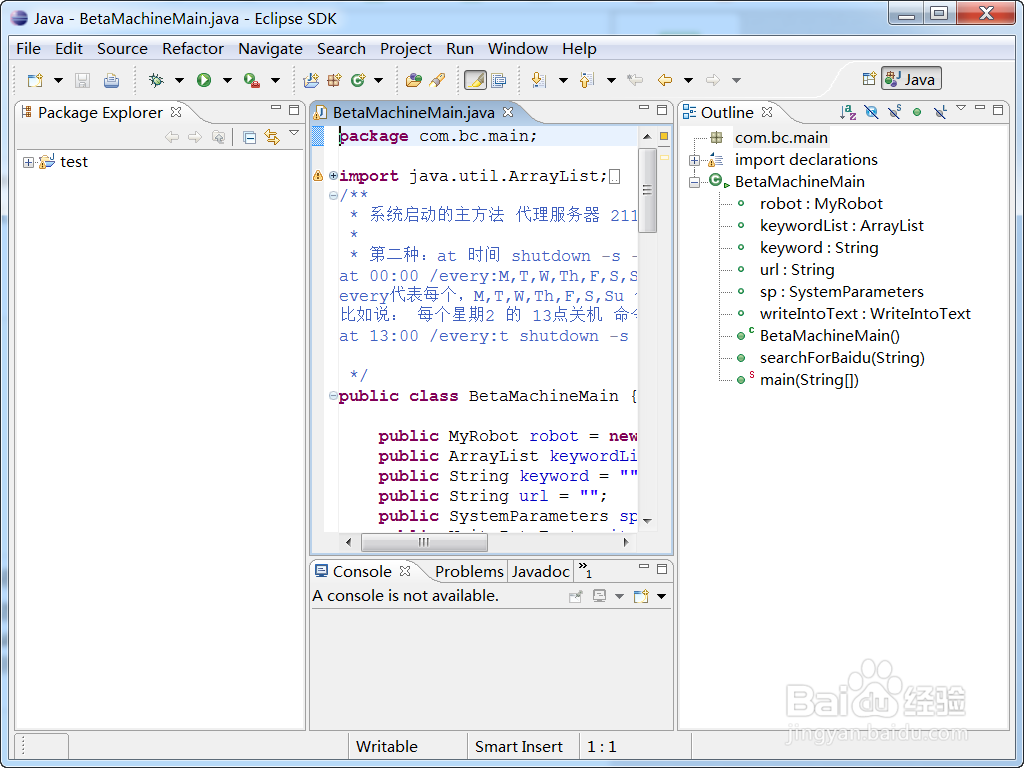Toggle Link with Editor in Package Explorer
The image size is (1024, 768).
click(x=272, y=137)
